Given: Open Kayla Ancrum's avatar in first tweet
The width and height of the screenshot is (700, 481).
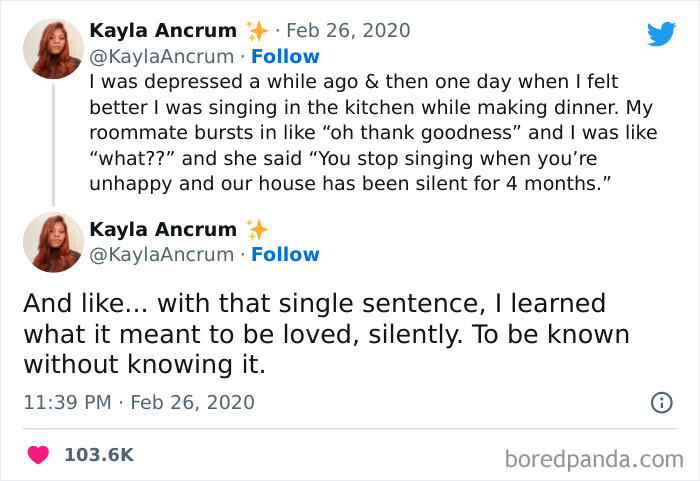Looking at the screenshot, I should 53,48.
